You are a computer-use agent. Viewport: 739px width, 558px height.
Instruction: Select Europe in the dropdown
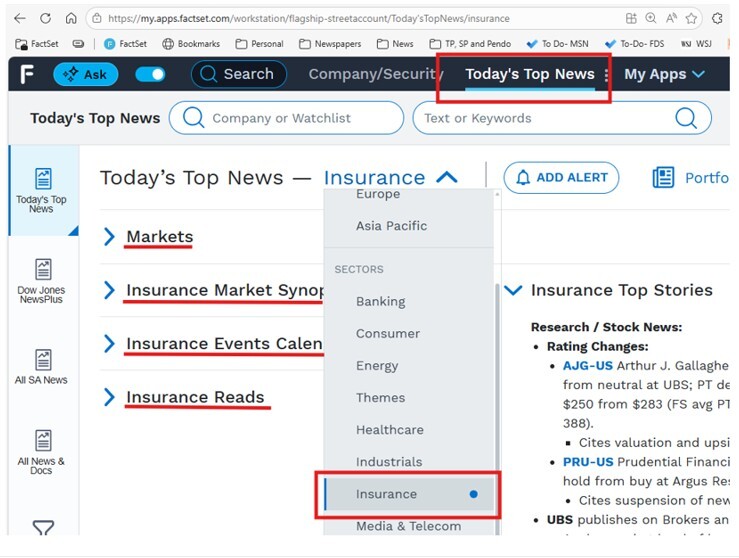point(378,194)
